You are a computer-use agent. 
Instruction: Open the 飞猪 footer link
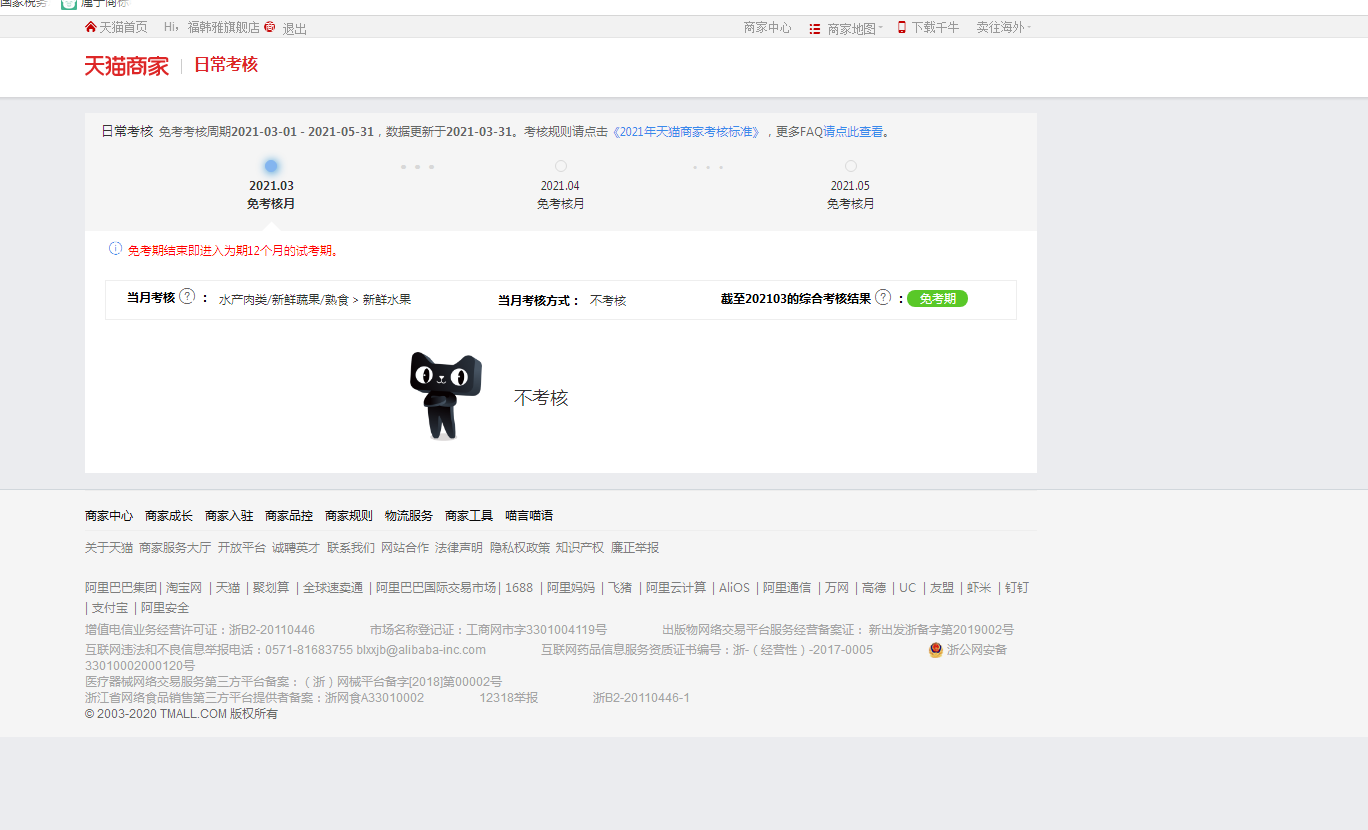click(x=620, y=588)
